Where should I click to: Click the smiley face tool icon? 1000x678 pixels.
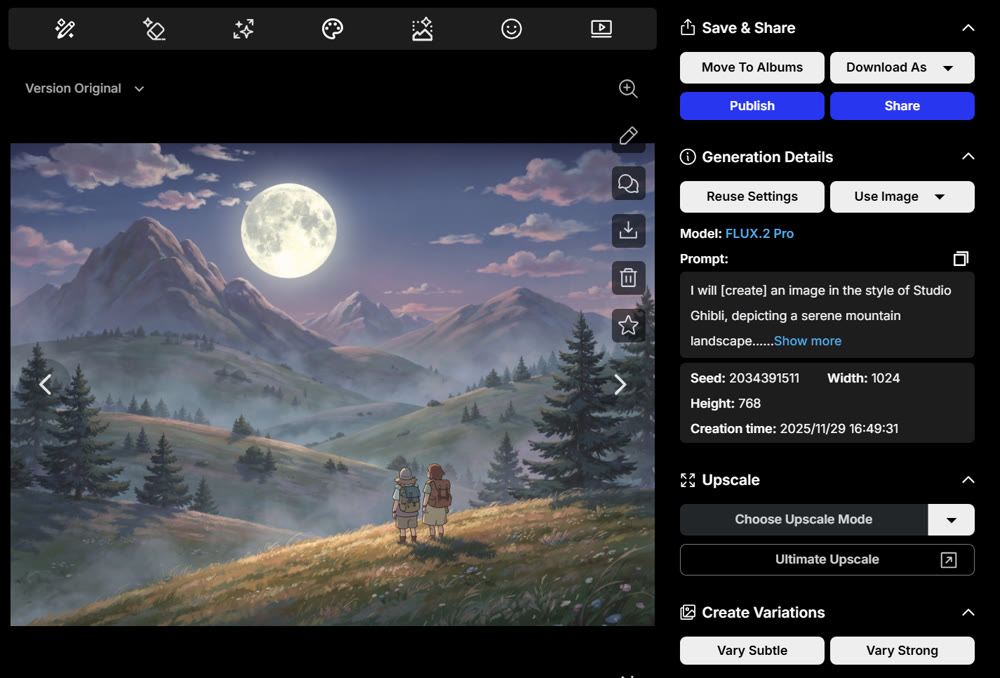(x=511, y=29)
